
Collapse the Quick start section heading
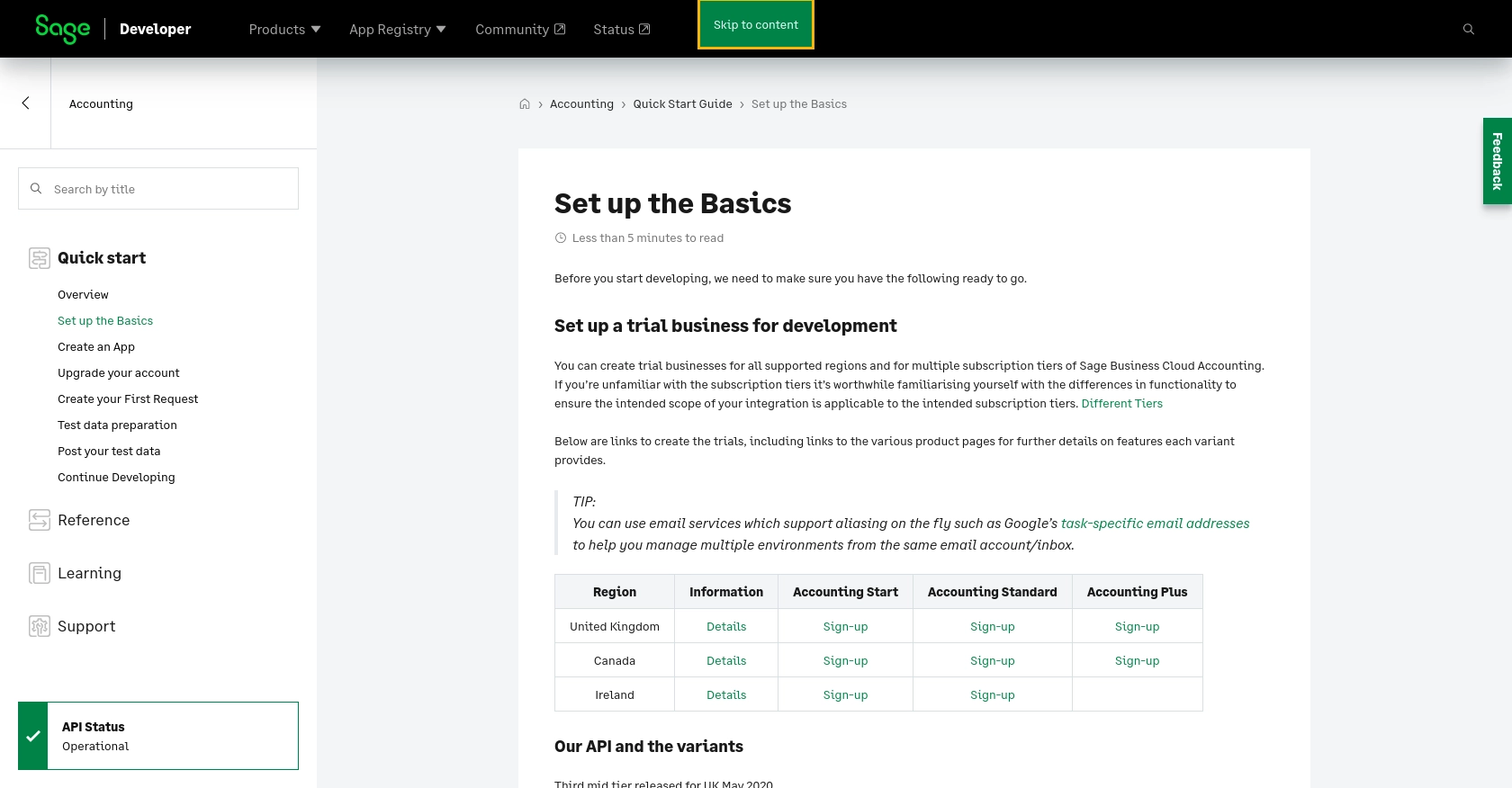coord(102,258)
